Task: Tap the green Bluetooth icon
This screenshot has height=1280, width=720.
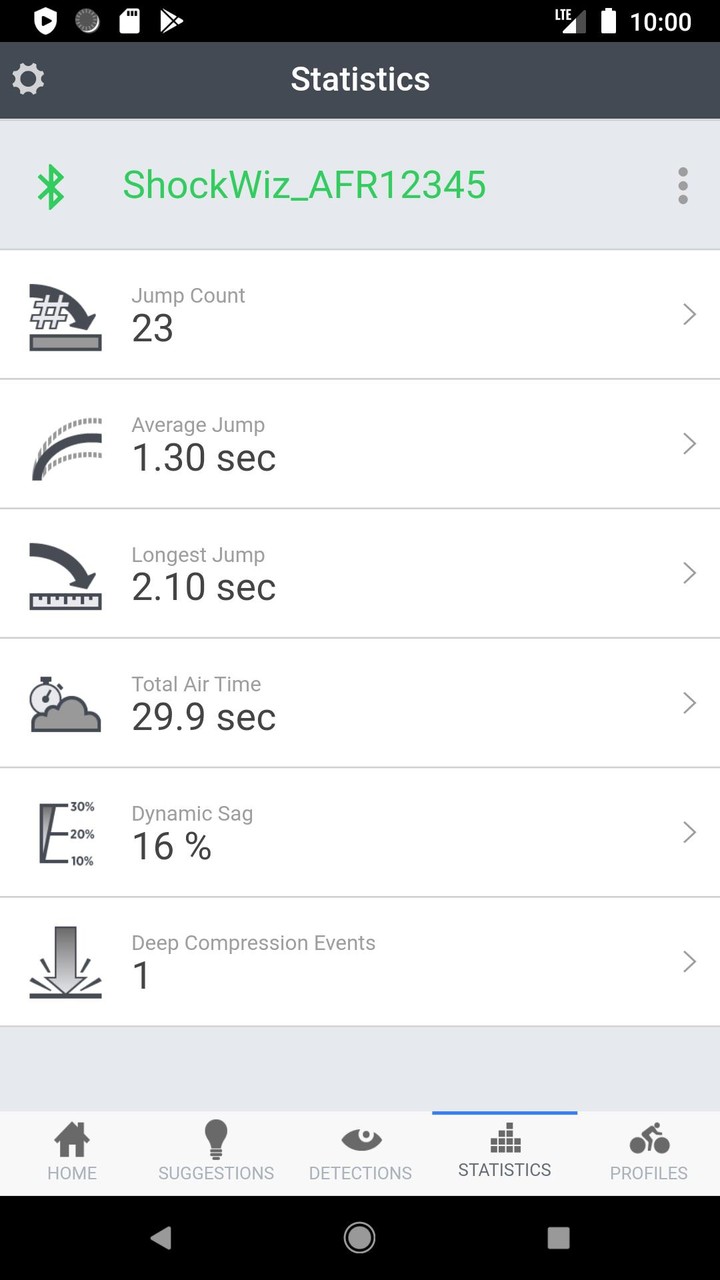Action: pyautogui.click(x=51, y=186)
